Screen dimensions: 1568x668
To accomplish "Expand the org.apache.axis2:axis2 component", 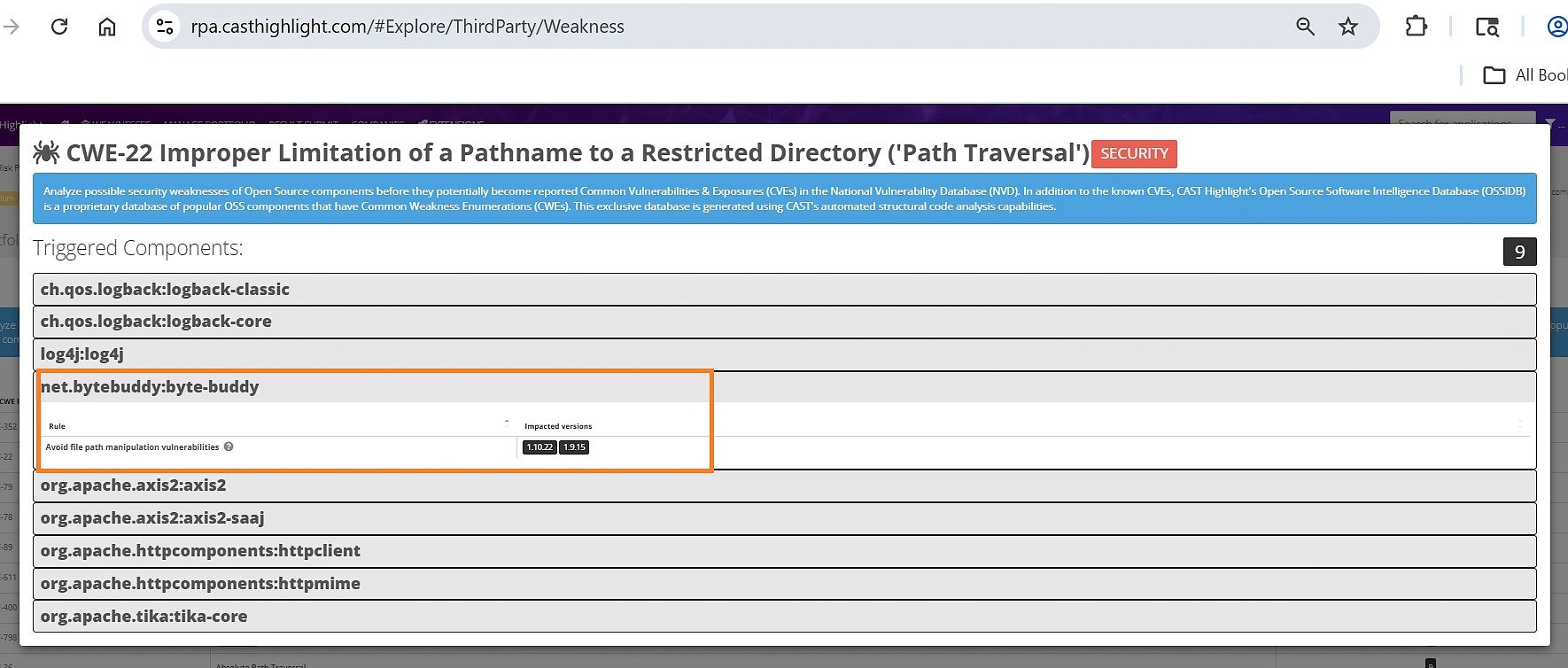I will click(x=784, y=485).
